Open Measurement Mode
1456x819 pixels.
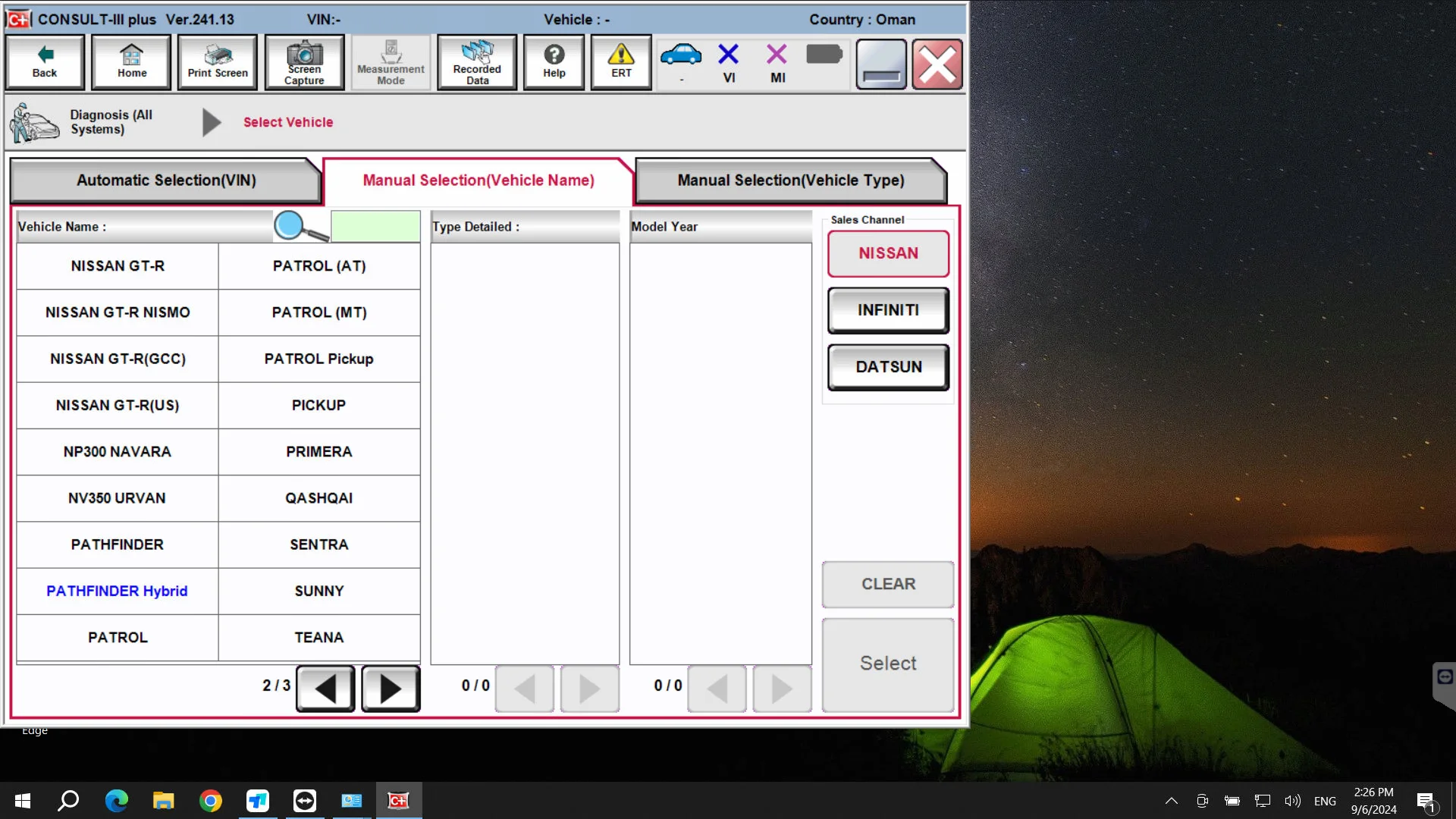(x=391, y=63)
